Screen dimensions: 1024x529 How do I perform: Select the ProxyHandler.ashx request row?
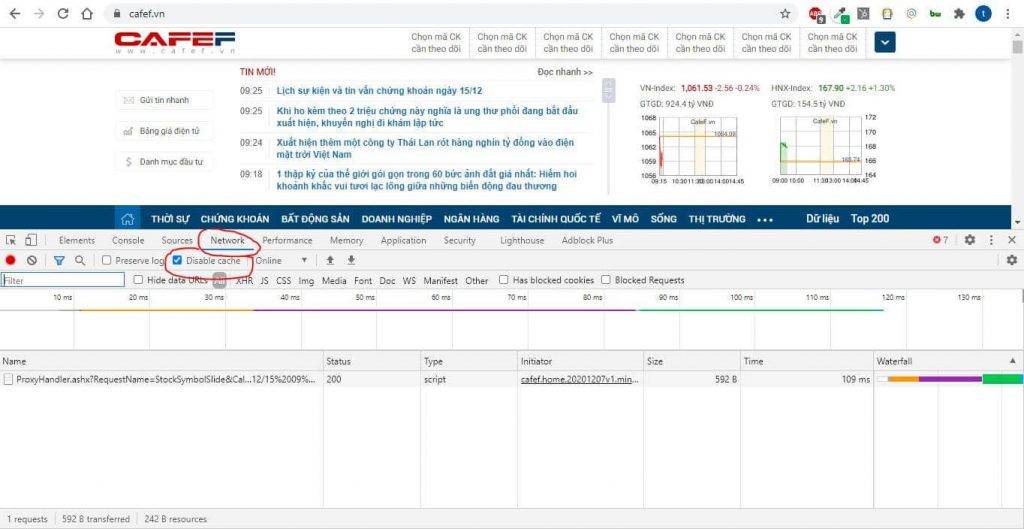coord(512,379)
